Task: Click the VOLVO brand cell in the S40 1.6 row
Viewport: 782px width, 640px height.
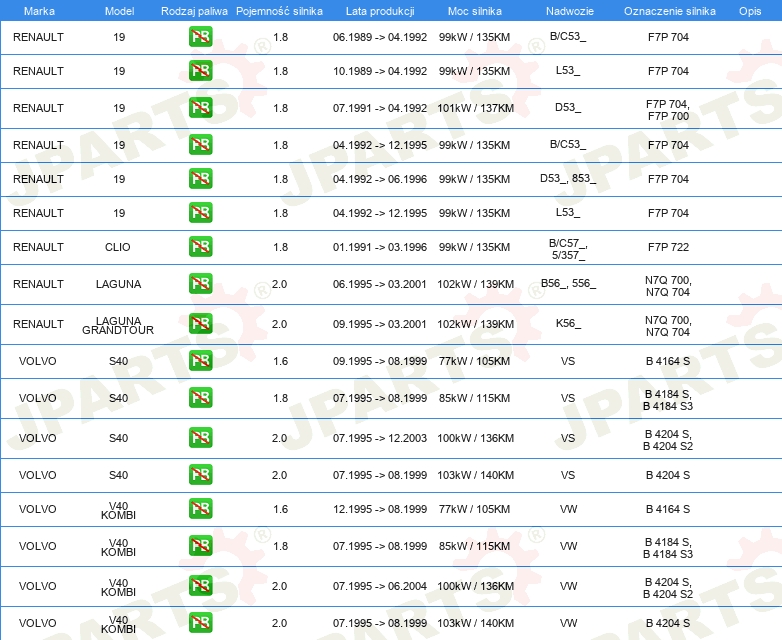Action: point(38,361)
